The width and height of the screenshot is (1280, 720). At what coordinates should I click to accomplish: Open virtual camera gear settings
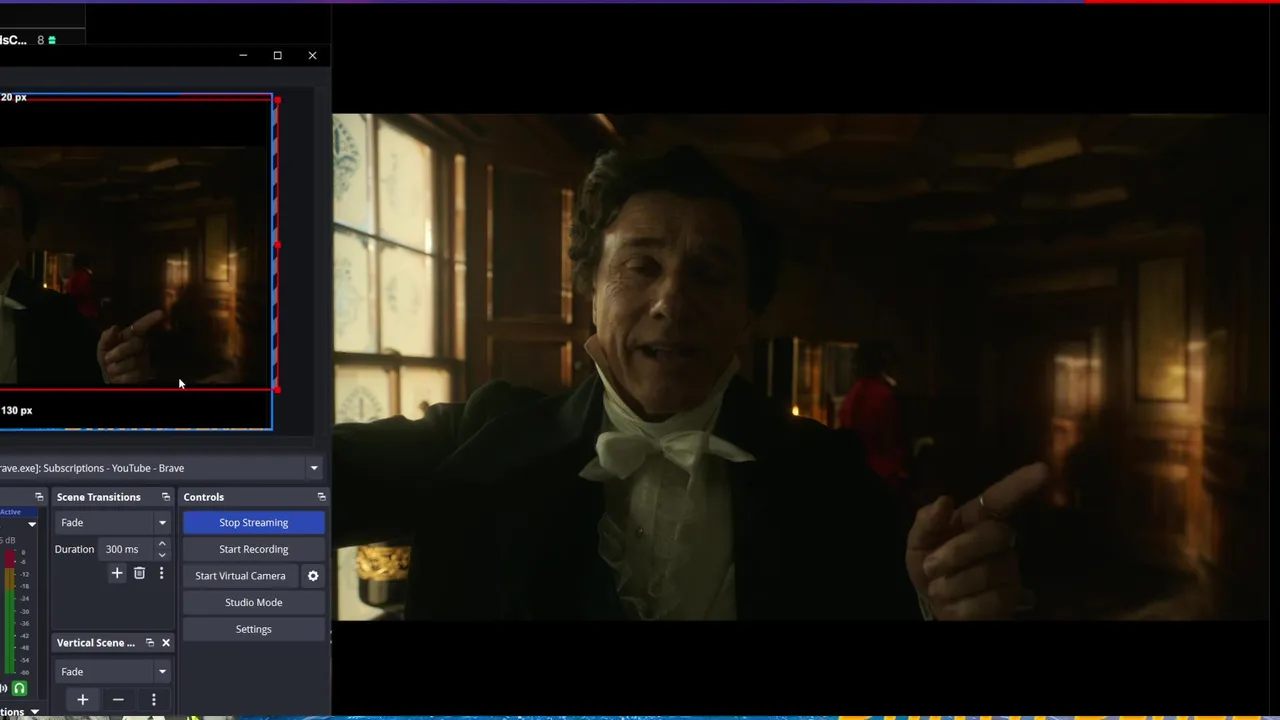[x=313, y=576]
